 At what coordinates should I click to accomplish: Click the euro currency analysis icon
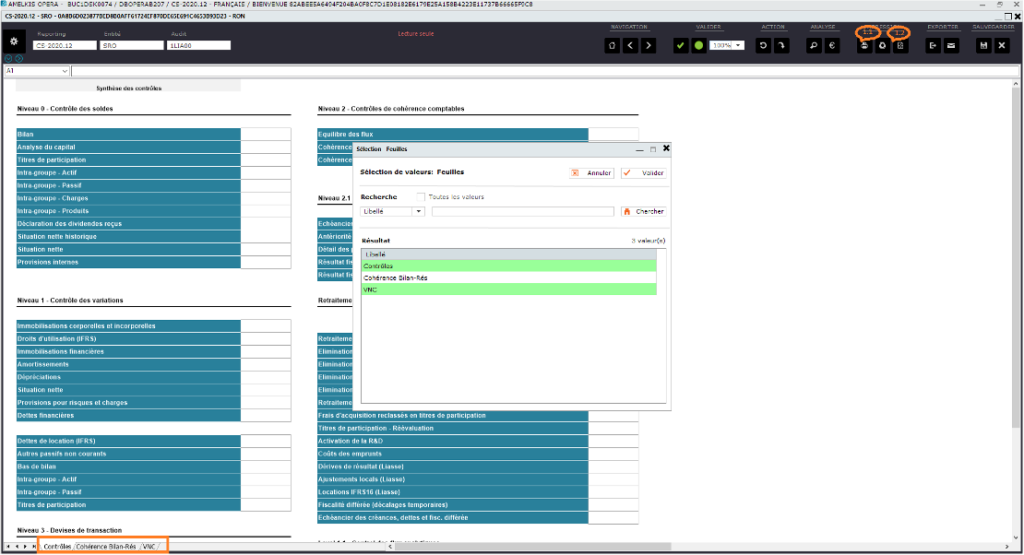tap(832, 46)
